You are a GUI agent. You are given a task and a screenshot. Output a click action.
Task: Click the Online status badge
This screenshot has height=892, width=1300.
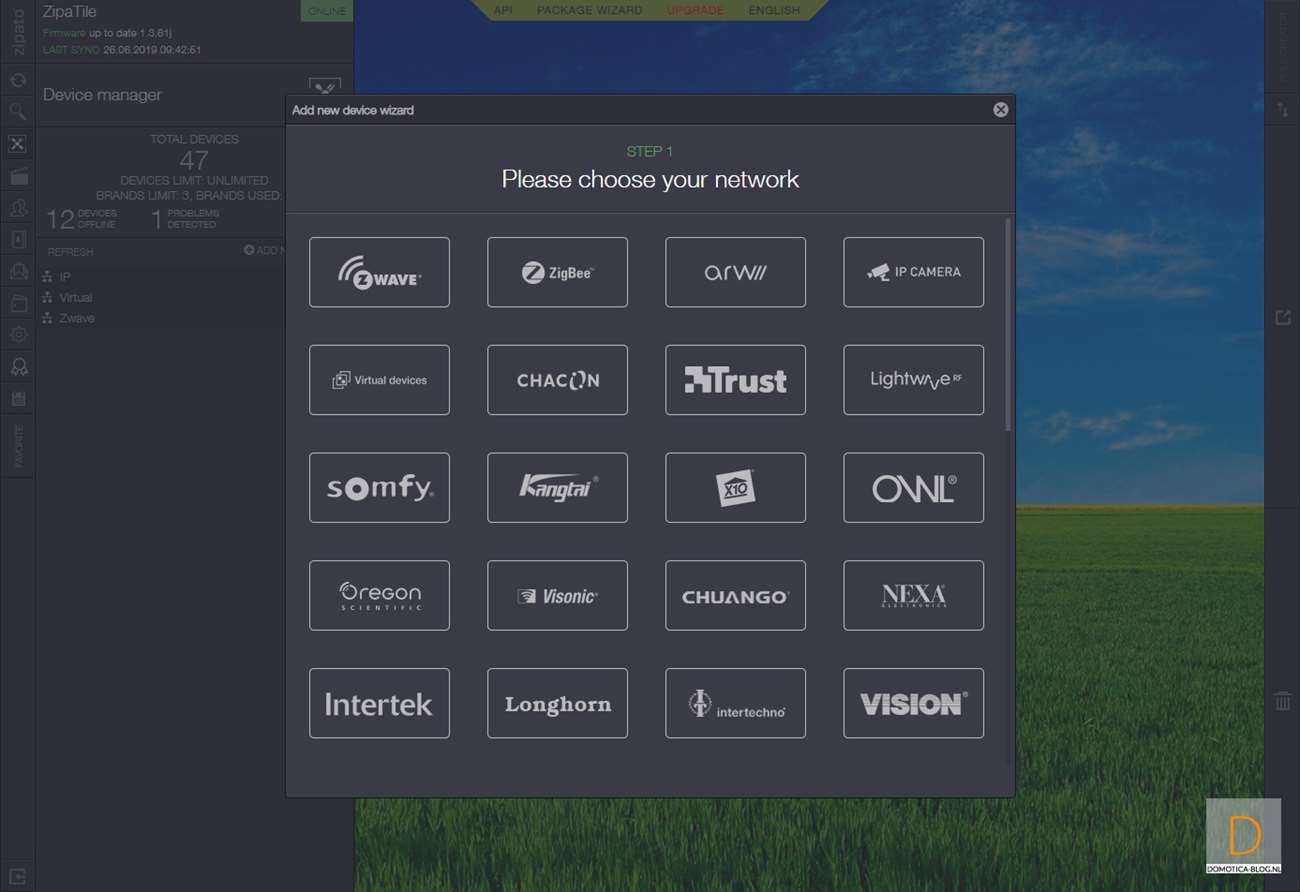click(327, 11)
